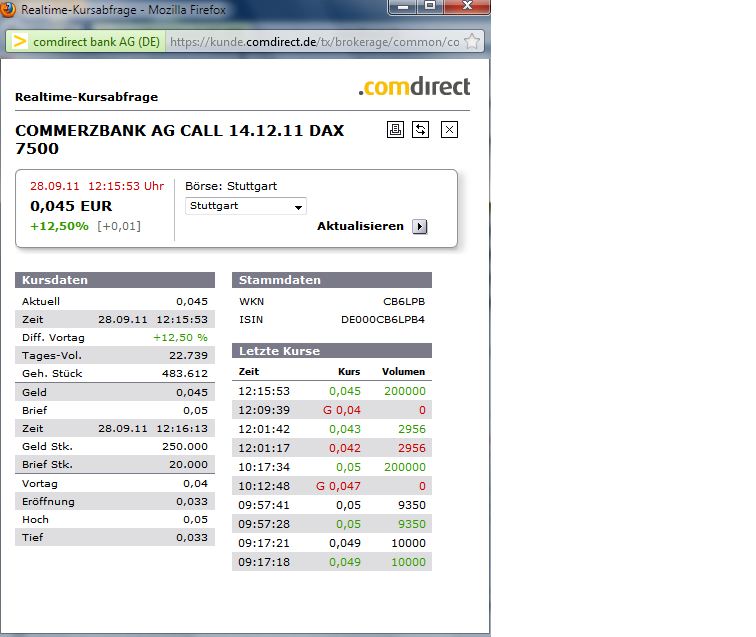Open the Stuttgart exchange dropdown
The image size is (756, 637).
coord(246,206)
